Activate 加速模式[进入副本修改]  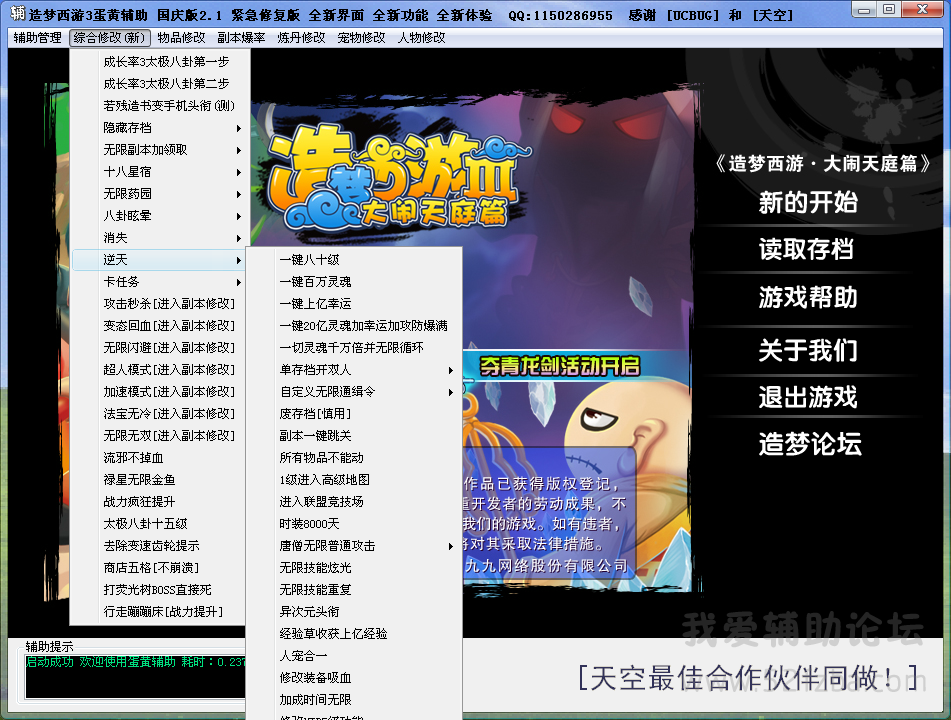158,392
